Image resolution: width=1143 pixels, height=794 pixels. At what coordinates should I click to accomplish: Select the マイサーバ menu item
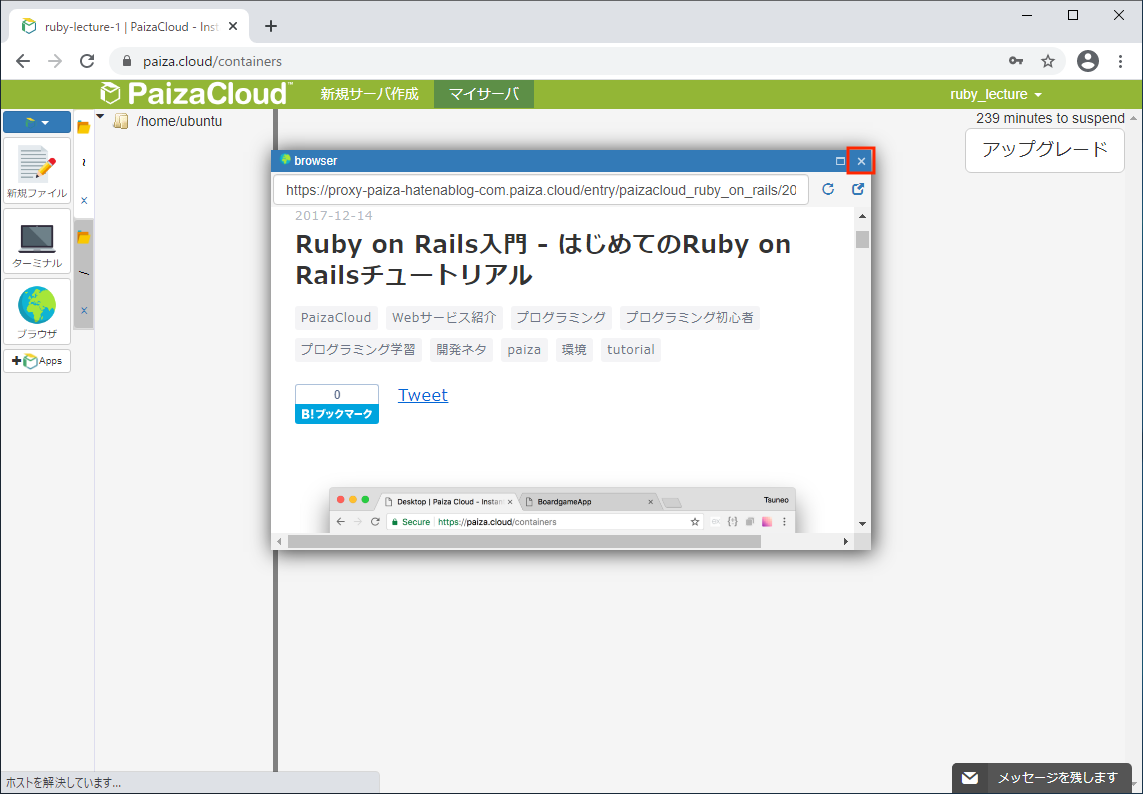[x=484, y=94]
